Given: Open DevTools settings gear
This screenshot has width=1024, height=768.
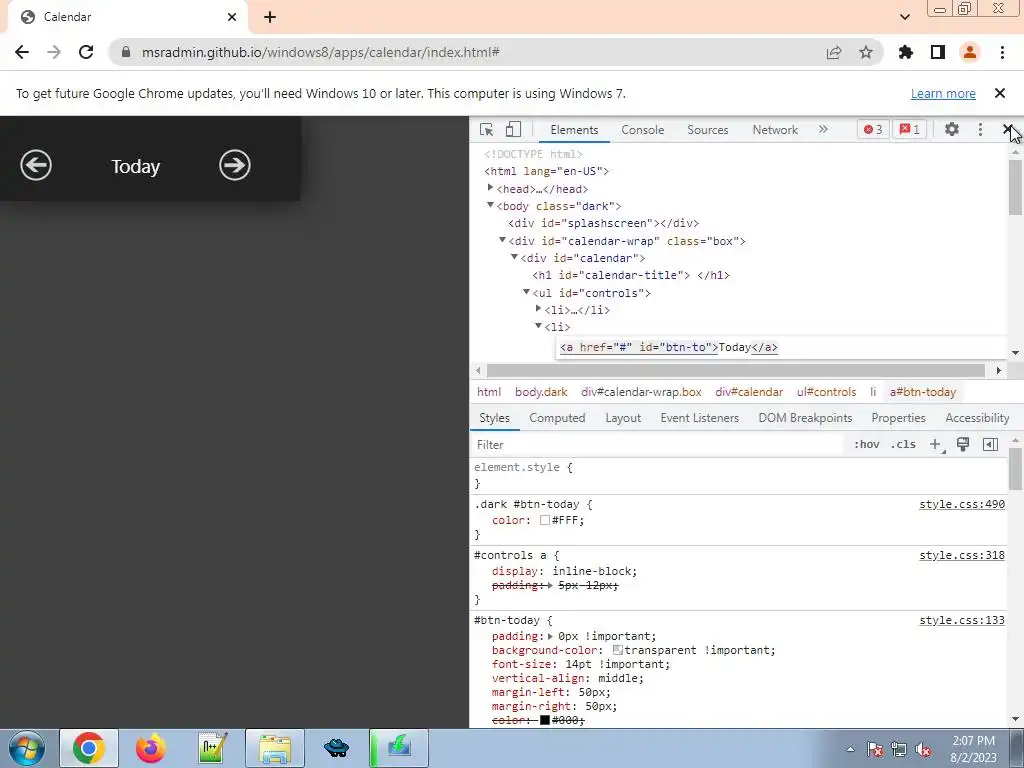Looking at the screenshot, I should click(x=952, y=129).
